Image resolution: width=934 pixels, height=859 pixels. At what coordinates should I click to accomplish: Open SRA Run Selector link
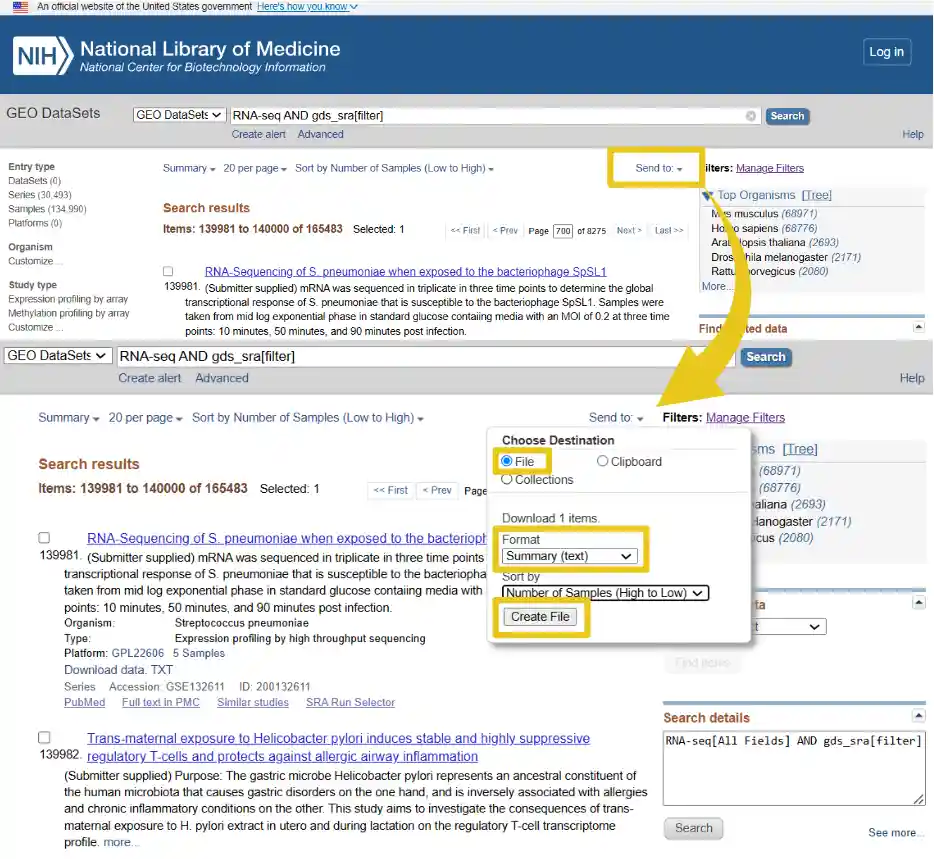(x=350, y=702)
